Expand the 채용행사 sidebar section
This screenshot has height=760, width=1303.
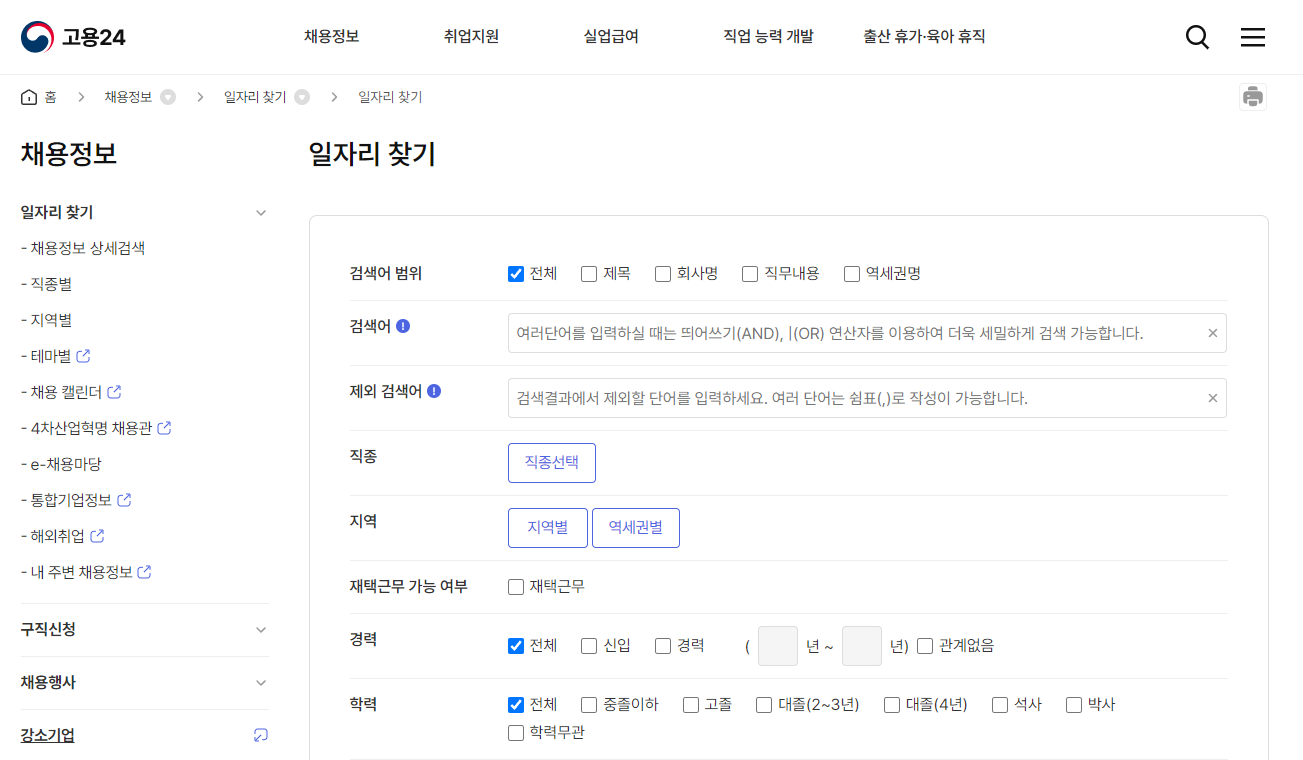[x=261, y=683]
